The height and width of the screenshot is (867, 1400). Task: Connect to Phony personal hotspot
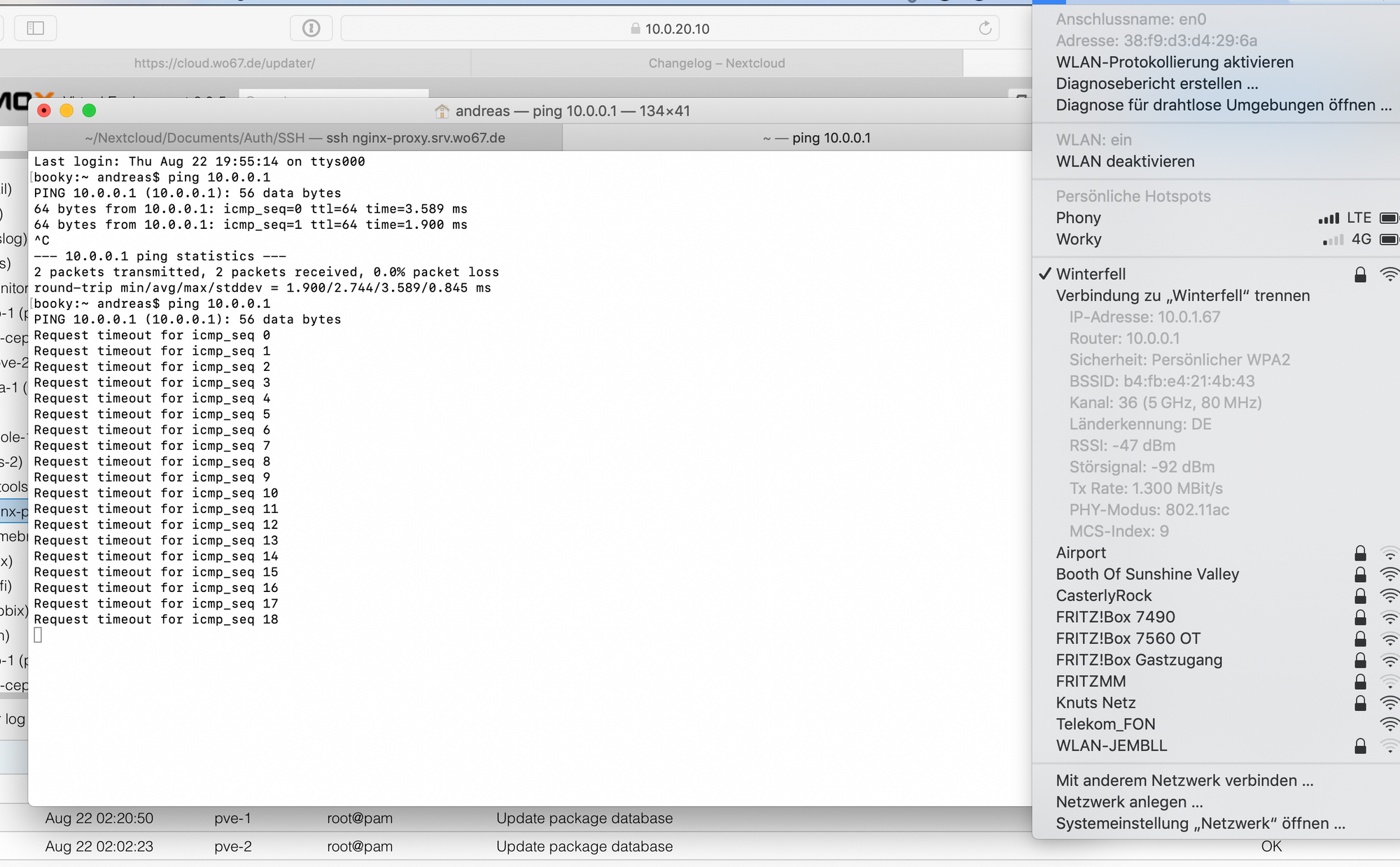click(1079, 218)
